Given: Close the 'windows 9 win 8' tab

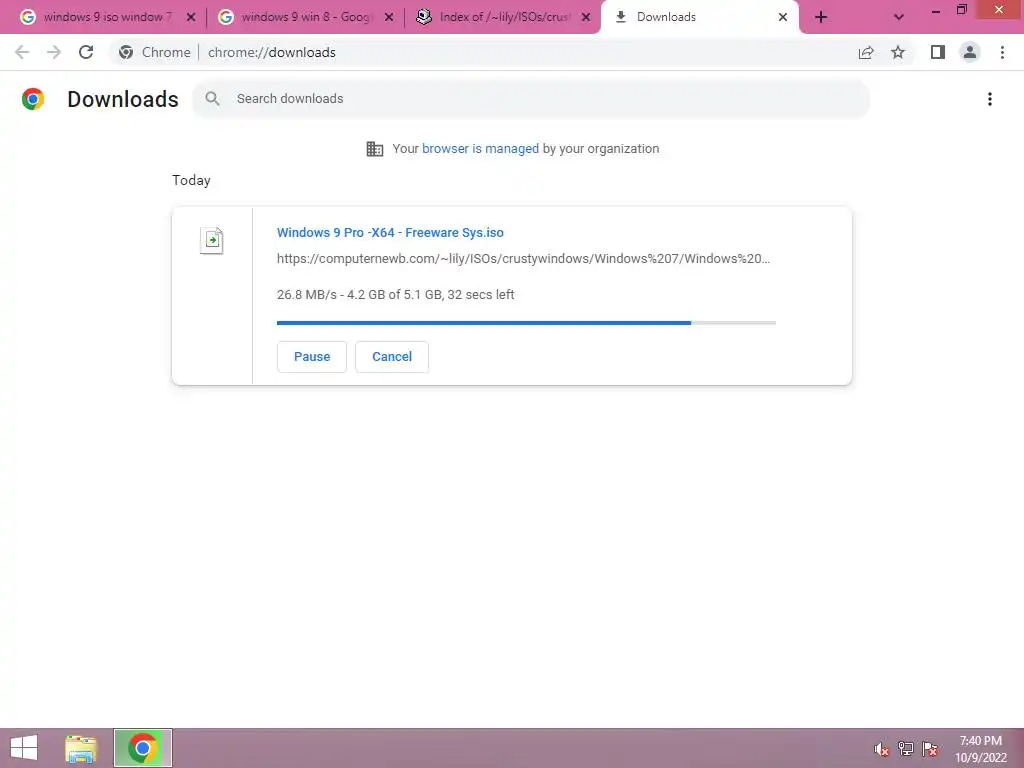Looking at the screenshot, I should [x=389, y=18].
